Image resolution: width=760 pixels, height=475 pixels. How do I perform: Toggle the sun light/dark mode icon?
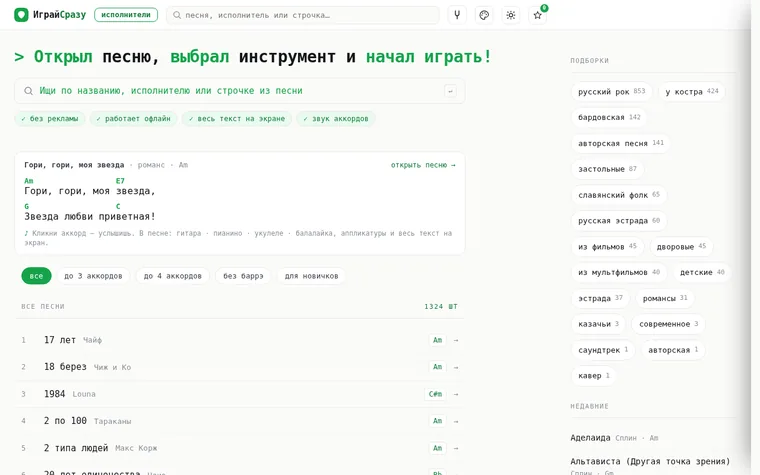[510, 15]
